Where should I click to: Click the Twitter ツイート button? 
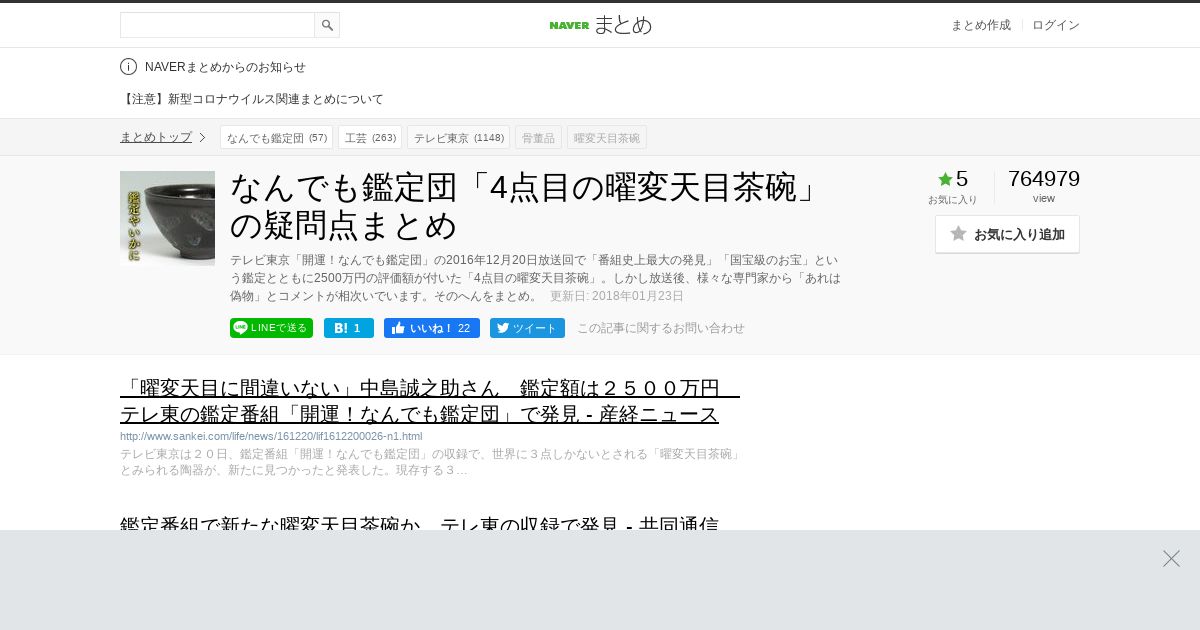click(x=527, y=328)
